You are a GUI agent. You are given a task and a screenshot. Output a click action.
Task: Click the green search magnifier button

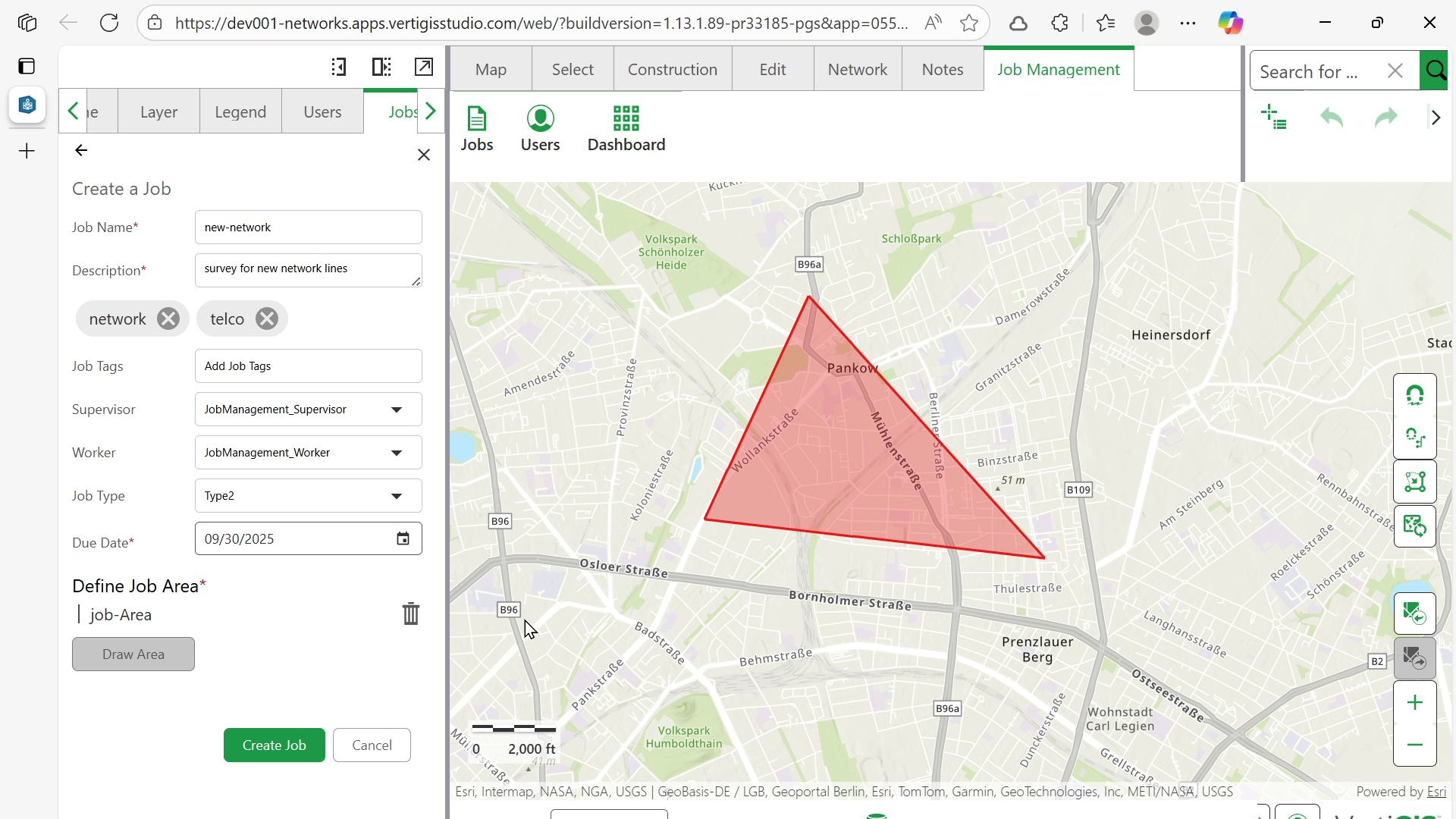click(1436, 71)
